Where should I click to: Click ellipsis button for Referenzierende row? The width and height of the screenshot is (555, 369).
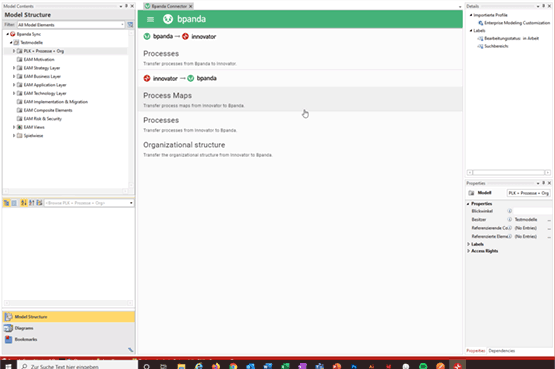click(x=549, y=228)
